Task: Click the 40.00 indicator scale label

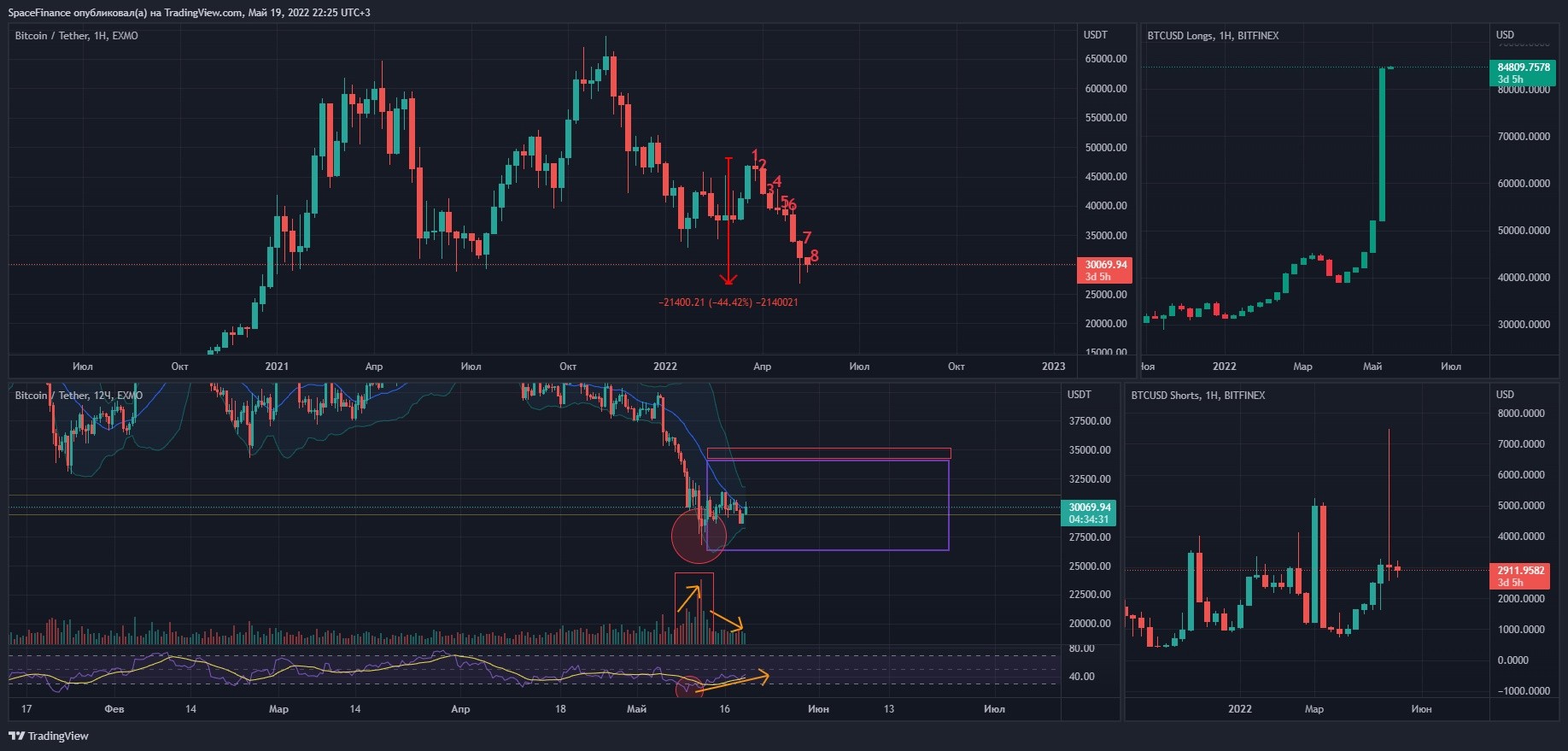Action: click(1082, 677)
